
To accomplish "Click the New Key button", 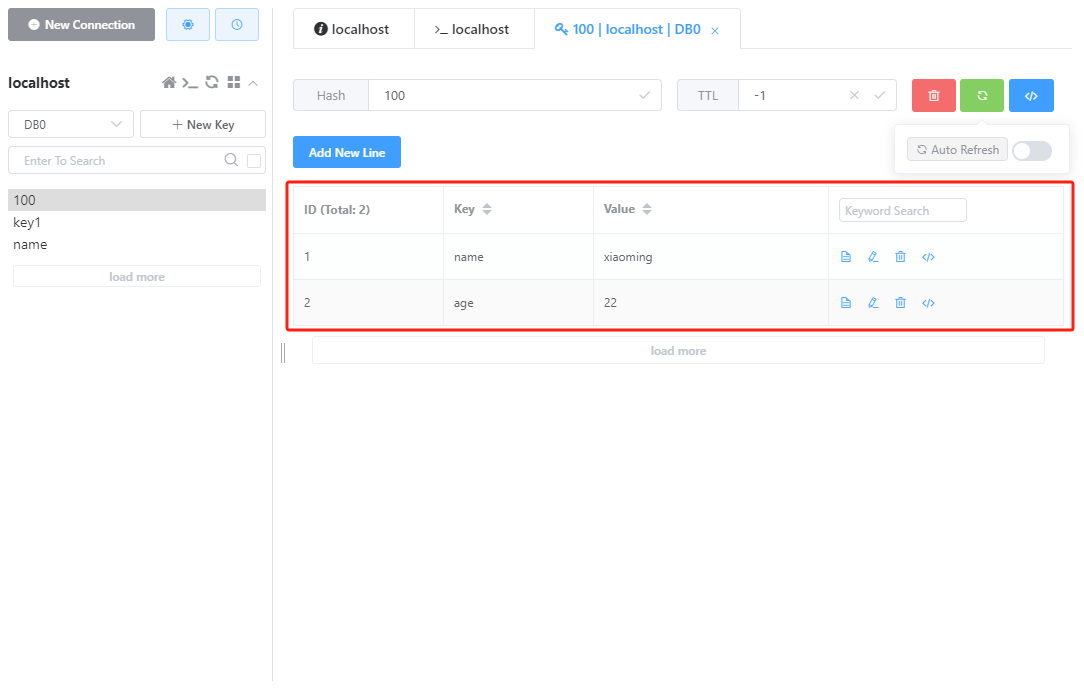I will pyautogui.click(x=203, y=124).
